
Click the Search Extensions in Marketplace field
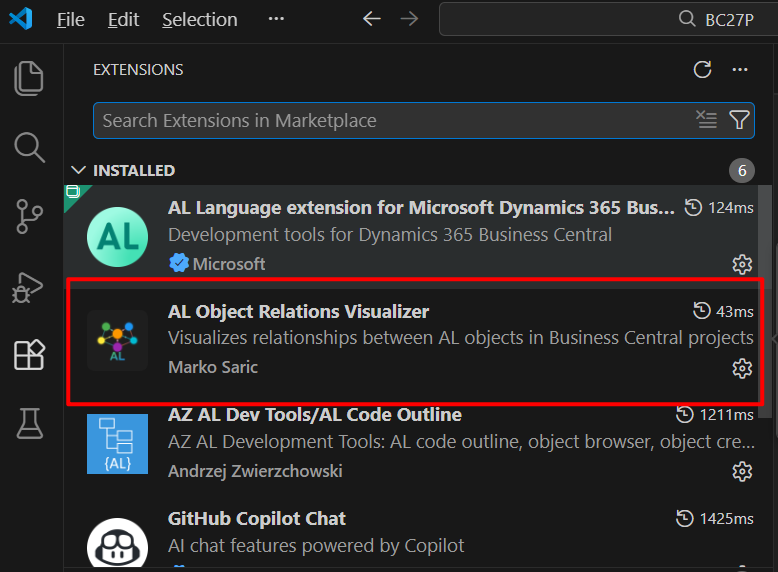coord(395,121)
